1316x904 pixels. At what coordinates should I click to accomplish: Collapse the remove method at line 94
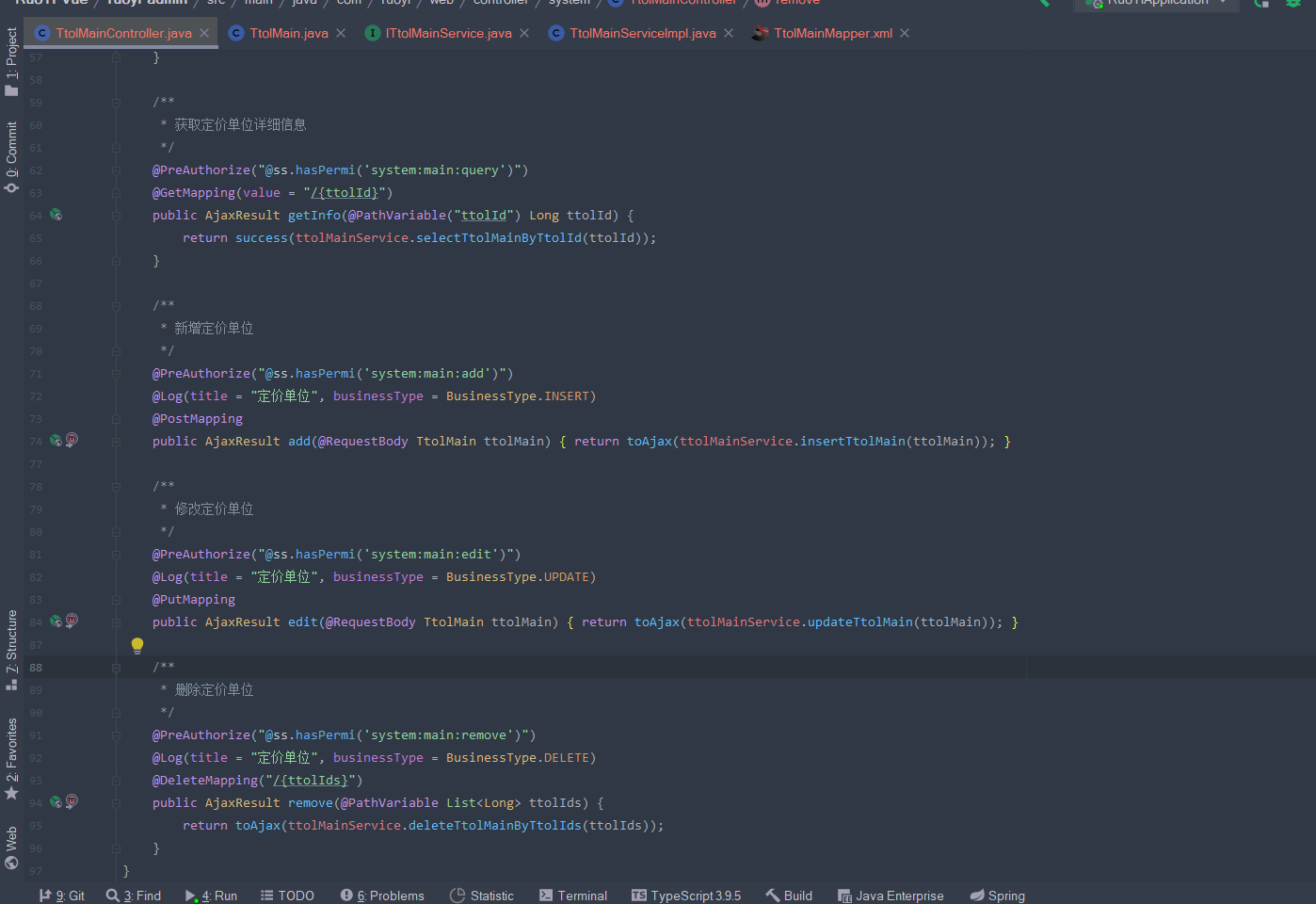pos(116,802)
